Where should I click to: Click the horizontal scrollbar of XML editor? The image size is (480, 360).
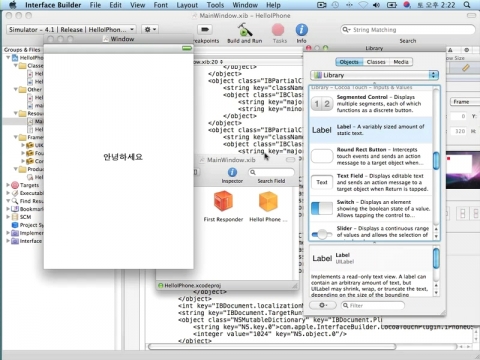tap(272, 347)
